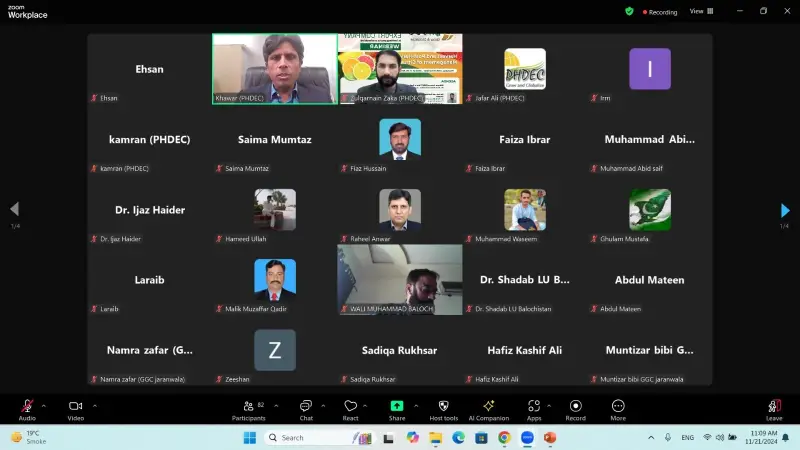The image size is (800, 450).
Task: Toggle the meeting Record button
Action: pyautogui.click(x=576, y=407)
